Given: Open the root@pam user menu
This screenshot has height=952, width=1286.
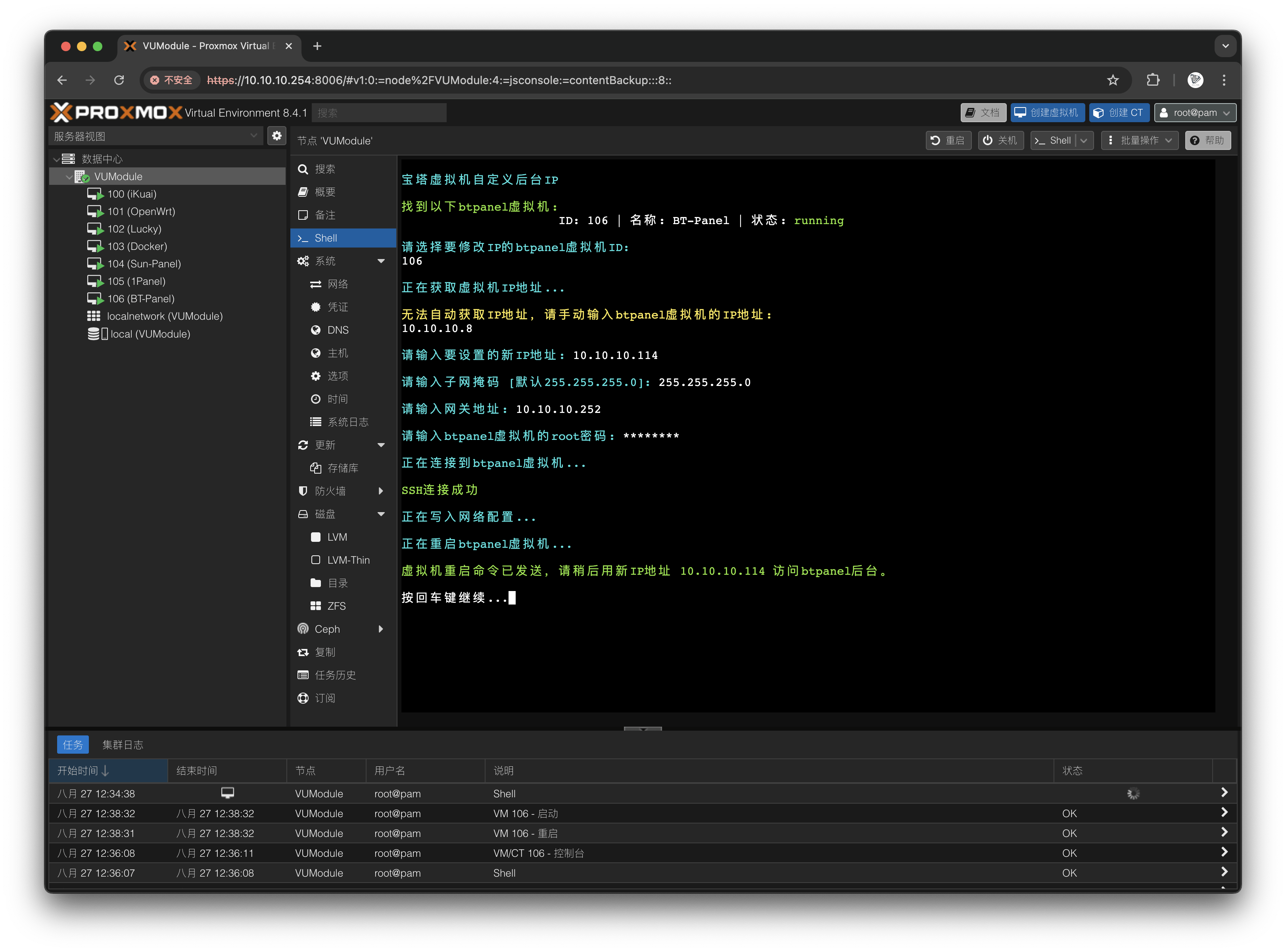Looking at the screenshot, I should tap(1195, 113).
